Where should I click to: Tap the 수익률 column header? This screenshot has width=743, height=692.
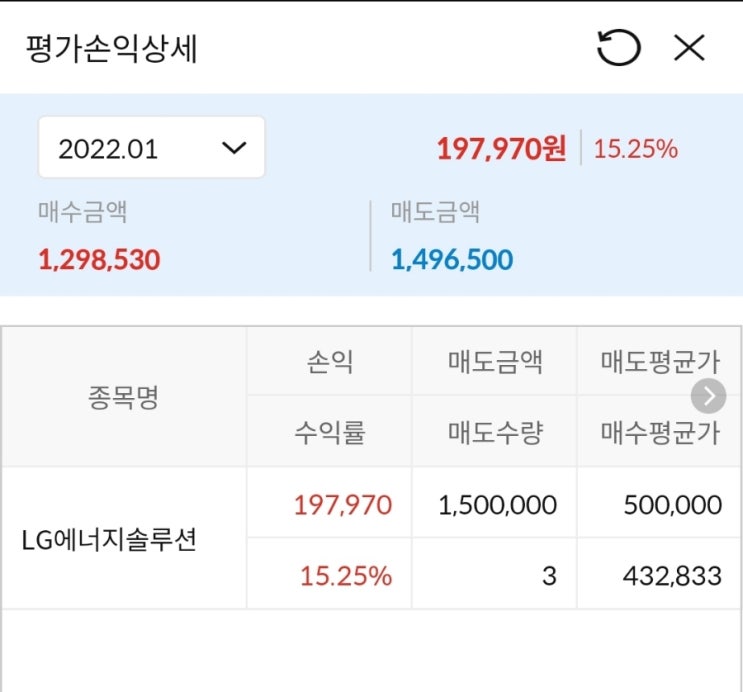pos(330,432)
